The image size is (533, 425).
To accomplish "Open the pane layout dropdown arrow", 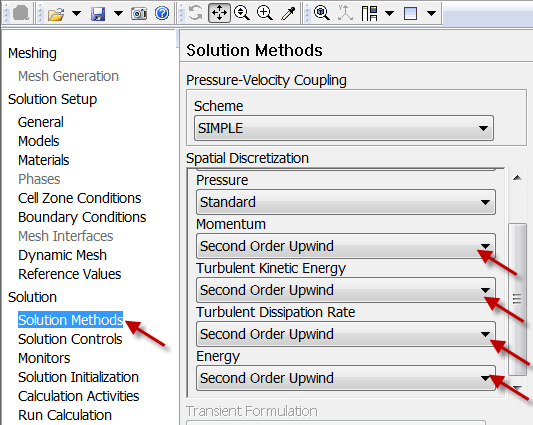I will (390, 14).
